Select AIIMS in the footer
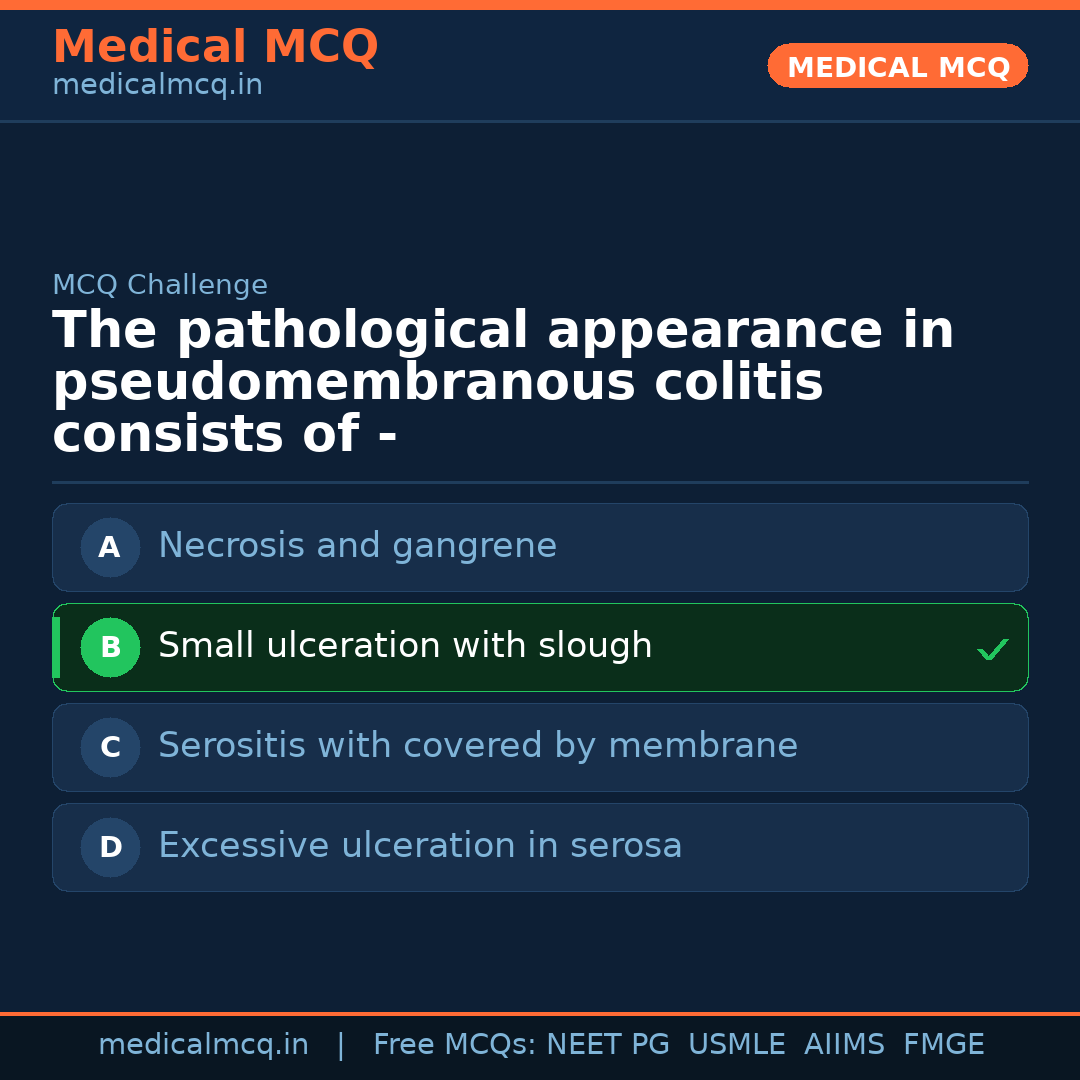 (x=844, y=1045)
